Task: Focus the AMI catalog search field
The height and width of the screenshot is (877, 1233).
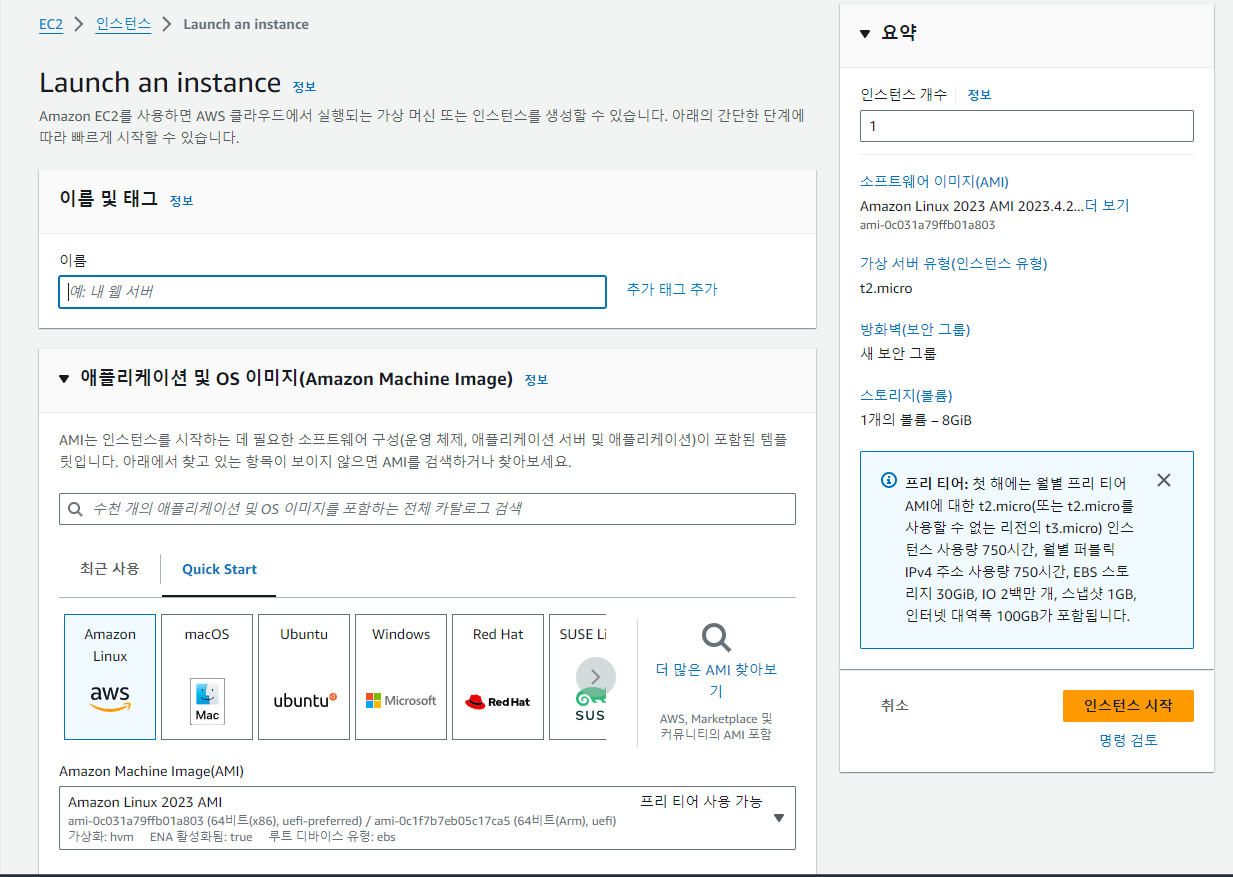Action: click(x=428, y=509)
